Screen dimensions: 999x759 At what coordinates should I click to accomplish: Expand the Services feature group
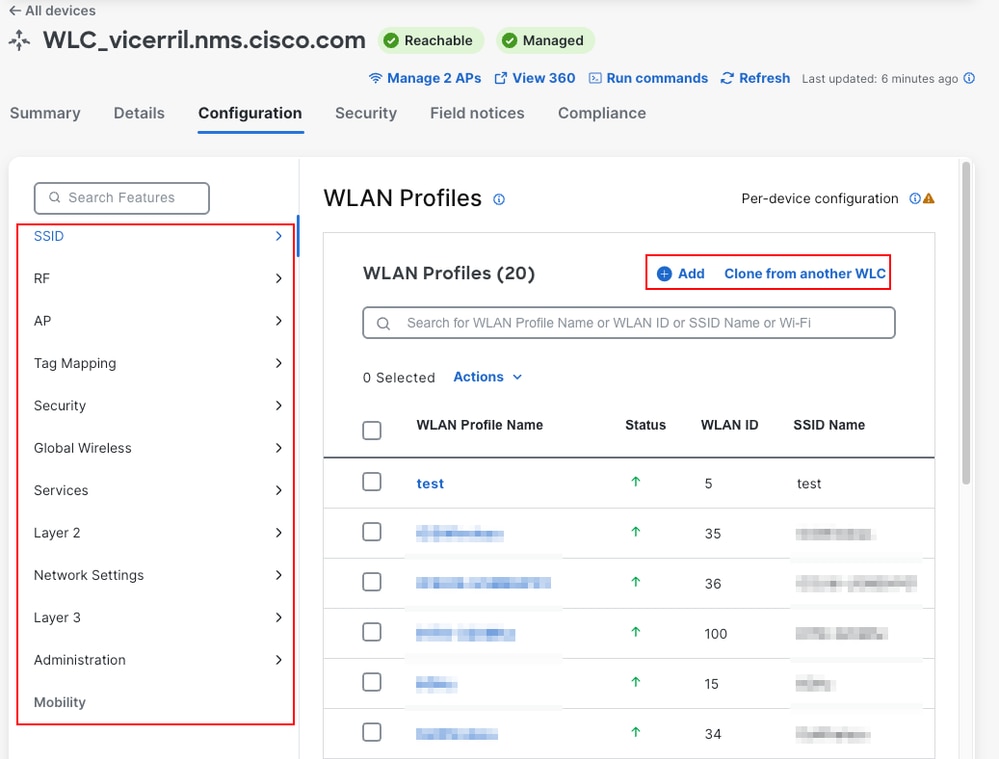click(157, 490)
